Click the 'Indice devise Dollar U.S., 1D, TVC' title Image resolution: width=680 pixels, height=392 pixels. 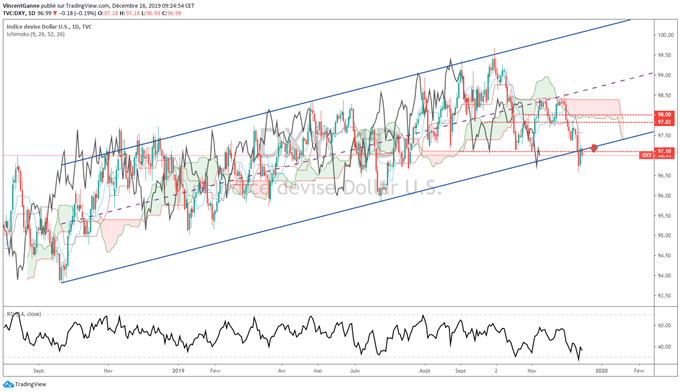pos(49,26)
